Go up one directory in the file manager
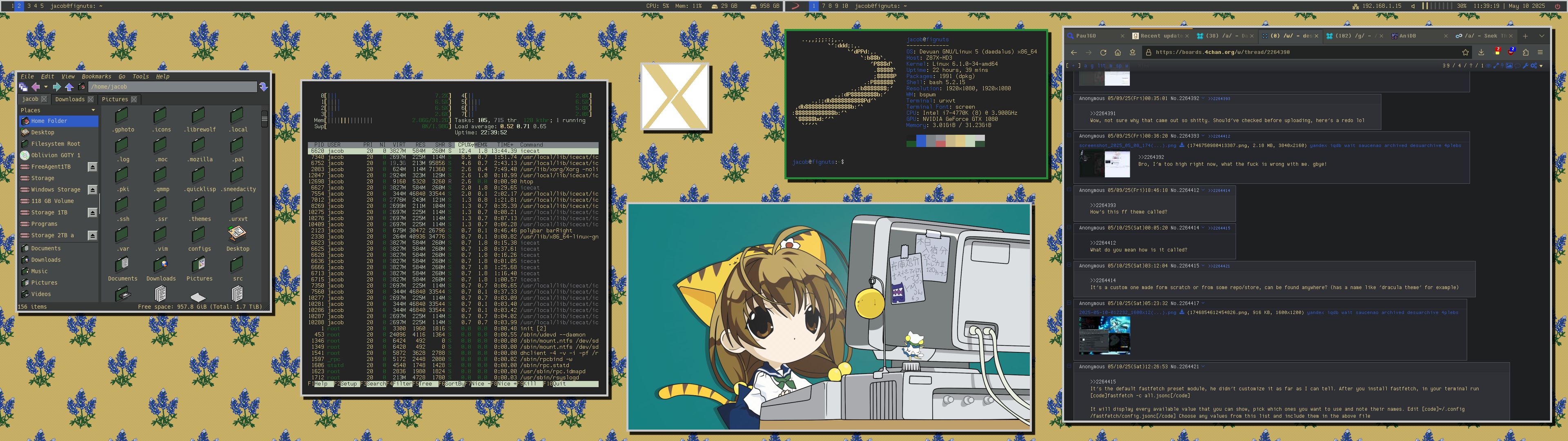This screenshot has width=1568, height=441. pos(69,87)
